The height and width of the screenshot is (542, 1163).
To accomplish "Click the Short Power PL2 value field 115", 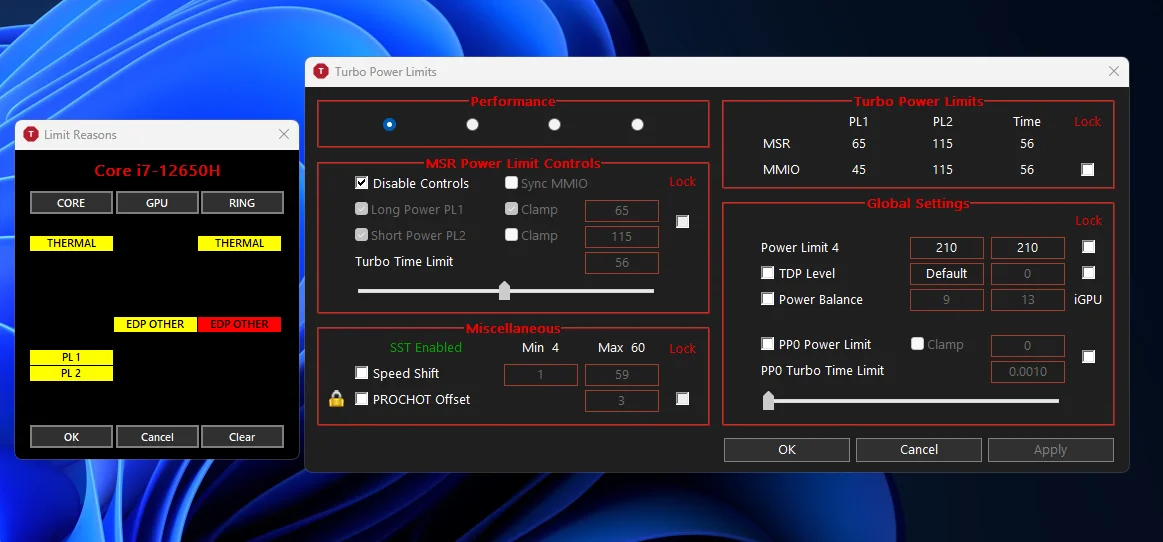I will coord(622,237).
